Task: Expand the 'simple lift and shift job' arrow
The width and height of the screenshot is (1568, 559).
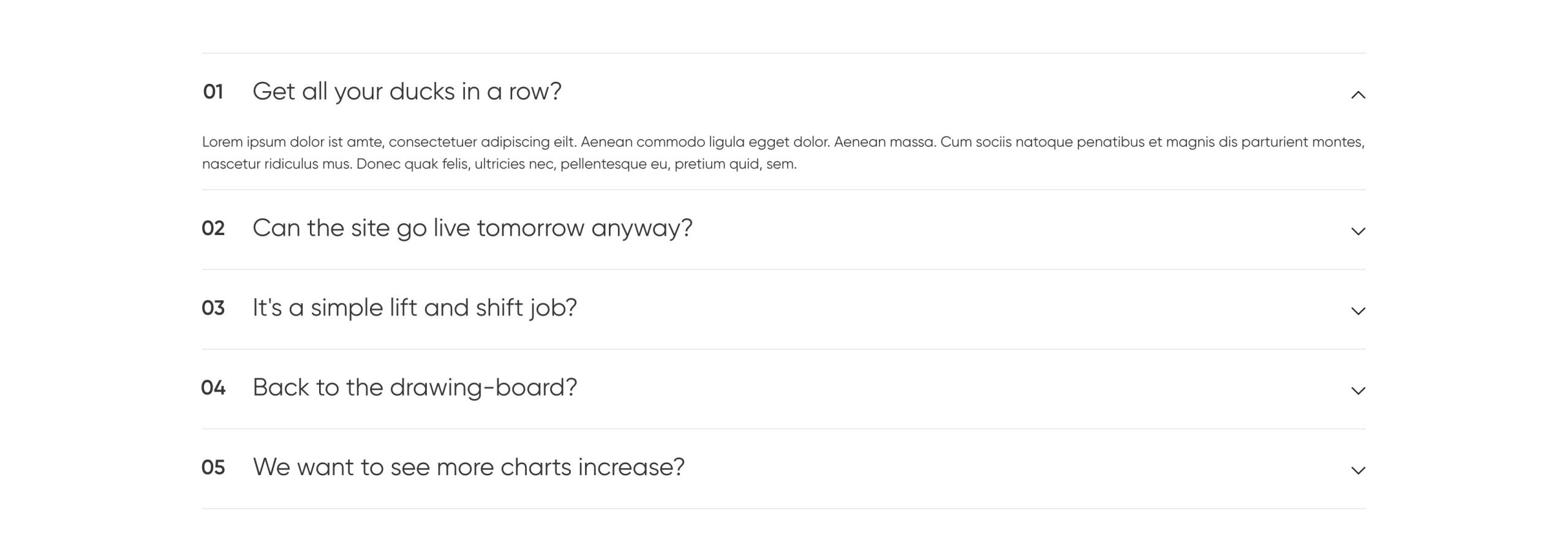Action: coord(1358,311)
